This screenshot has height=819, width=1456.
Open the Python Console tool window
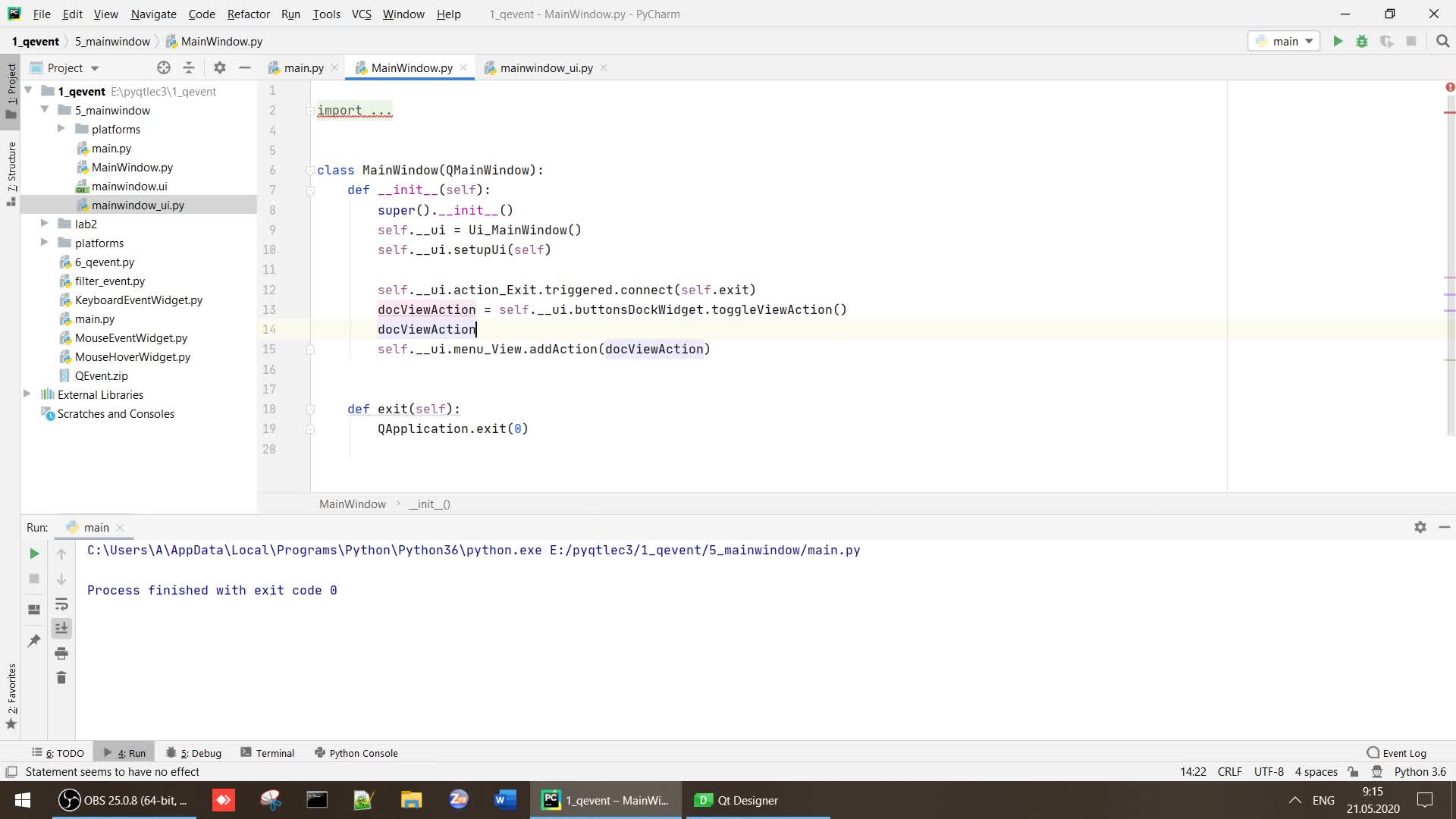[x=356, y=753]
